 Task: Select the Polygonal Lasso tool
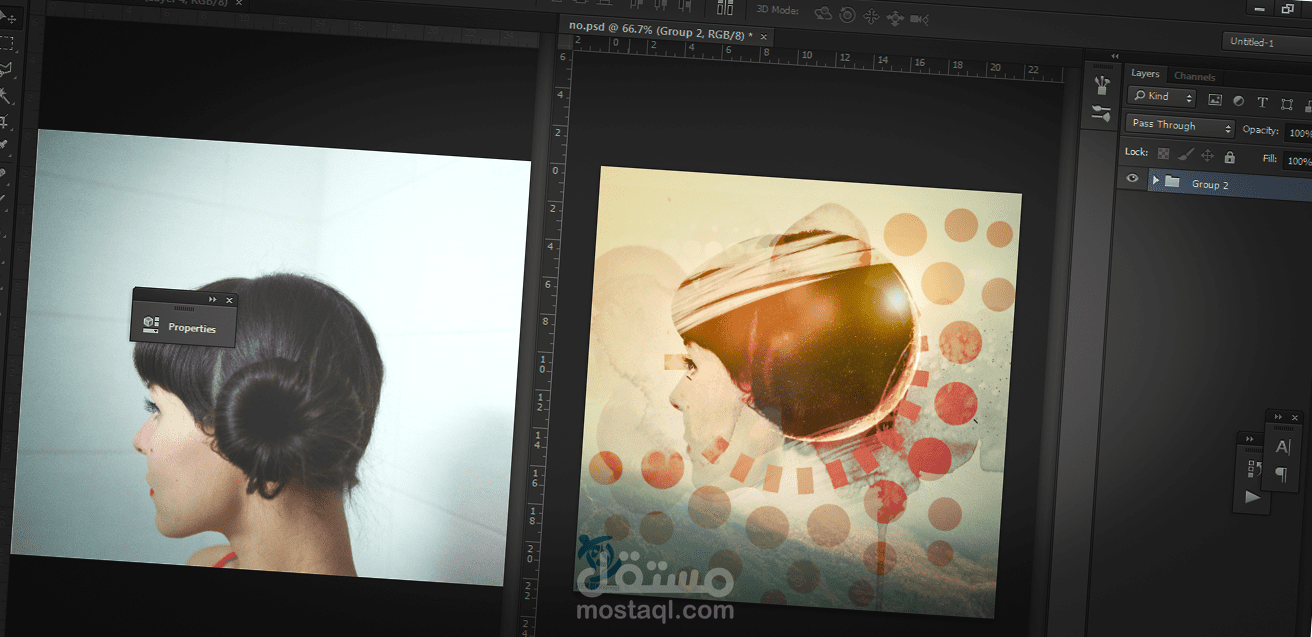click(x=6, y=69)
